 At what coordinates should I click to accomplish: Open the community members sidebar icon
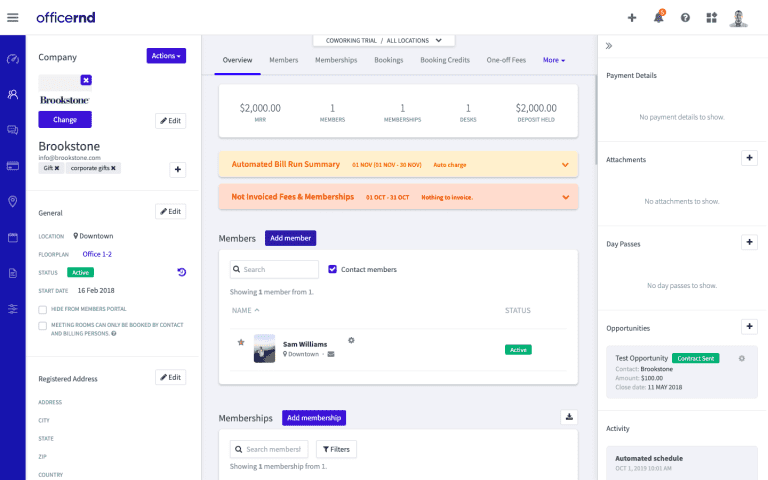[13, 95]
